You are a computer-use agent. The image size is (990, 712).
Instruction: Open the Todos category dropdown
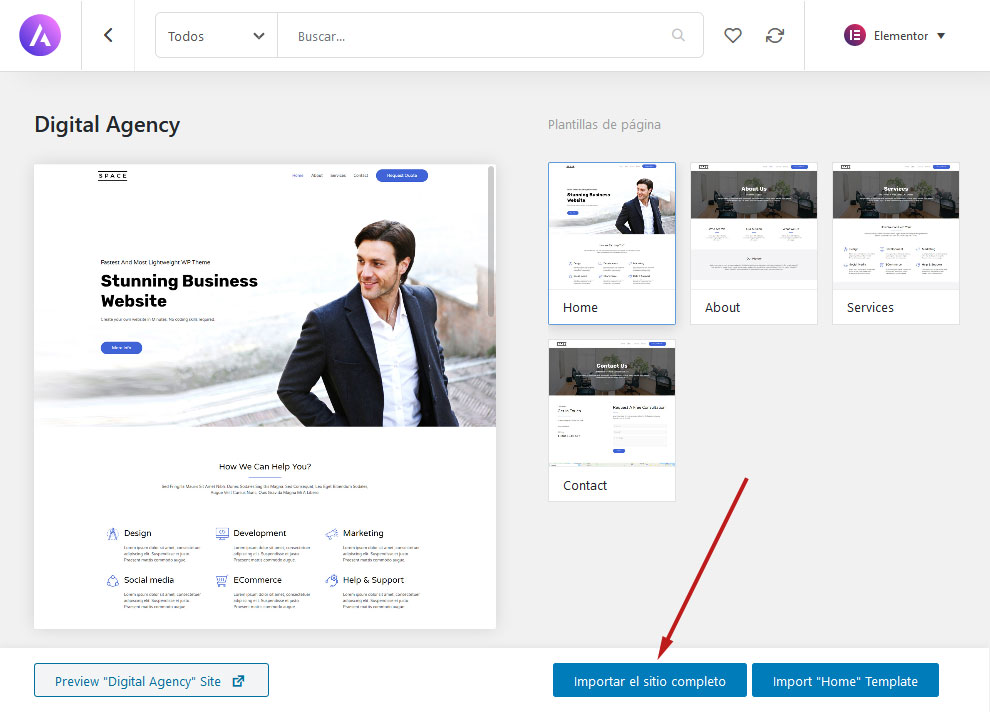point(216,36)
